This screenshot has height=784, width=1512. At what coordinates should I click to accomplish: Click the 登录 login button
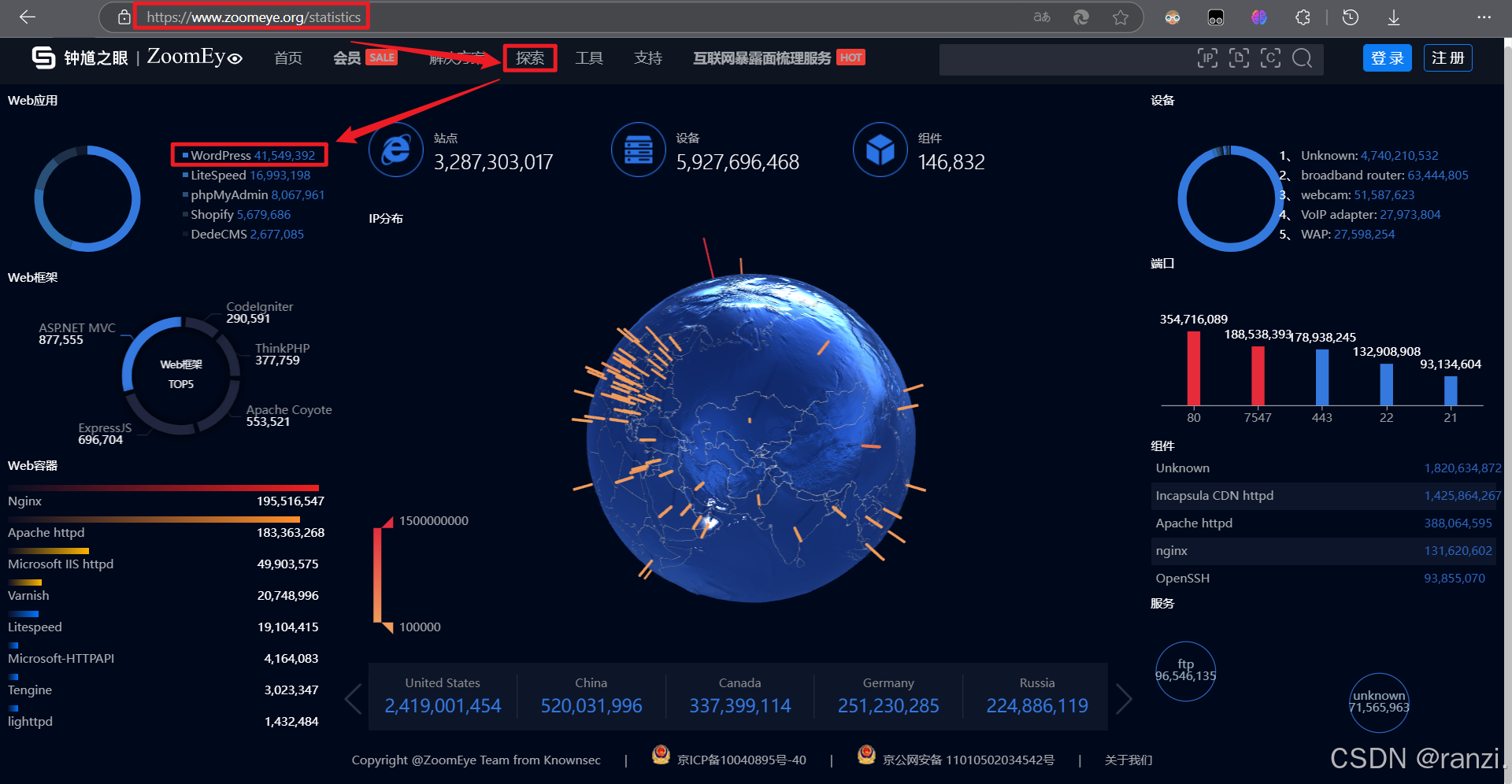tap(1388, 58)
